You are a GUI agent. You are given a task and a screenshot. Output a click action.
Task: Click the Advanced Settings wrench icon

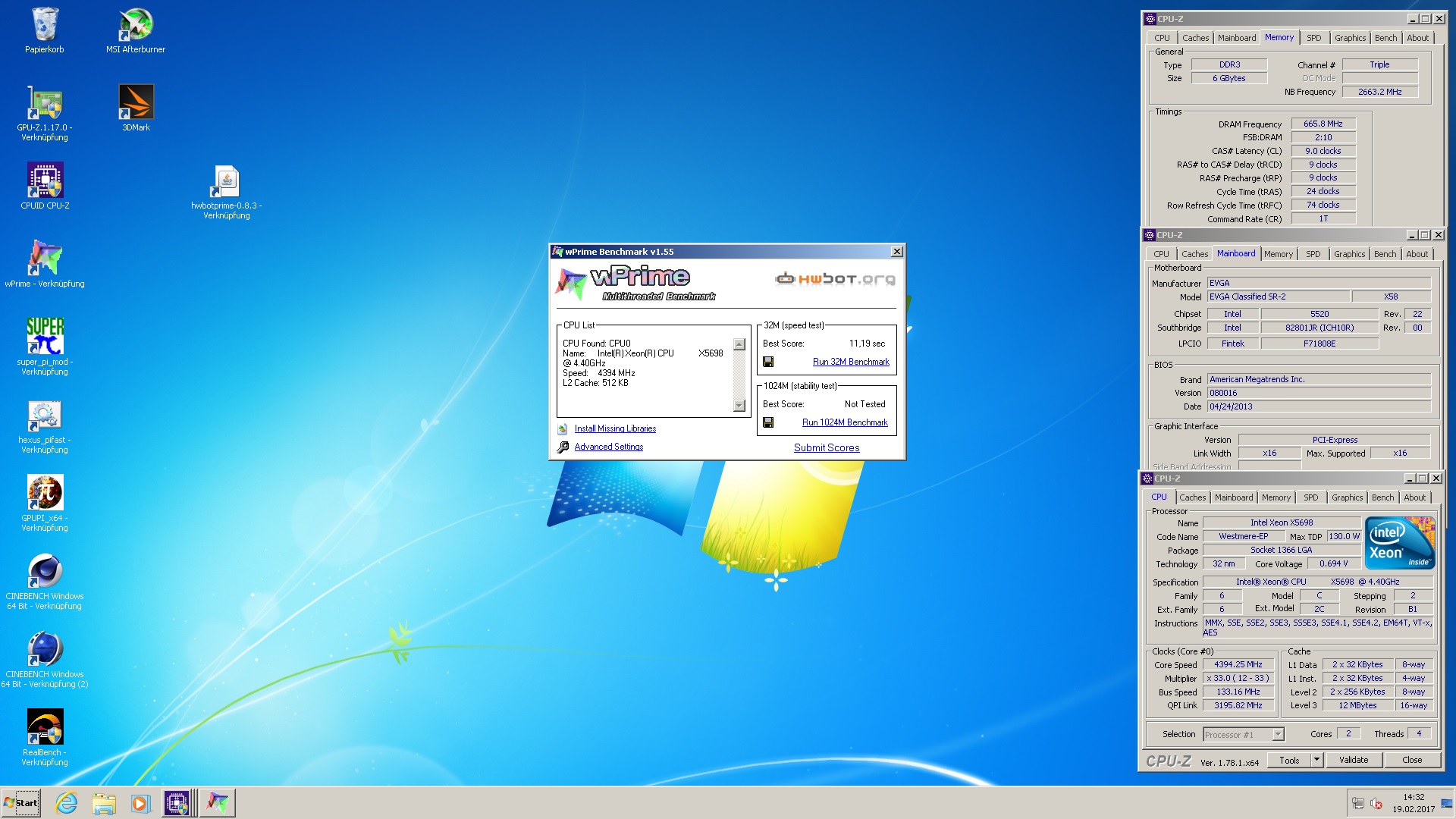[x=563, y=447]
